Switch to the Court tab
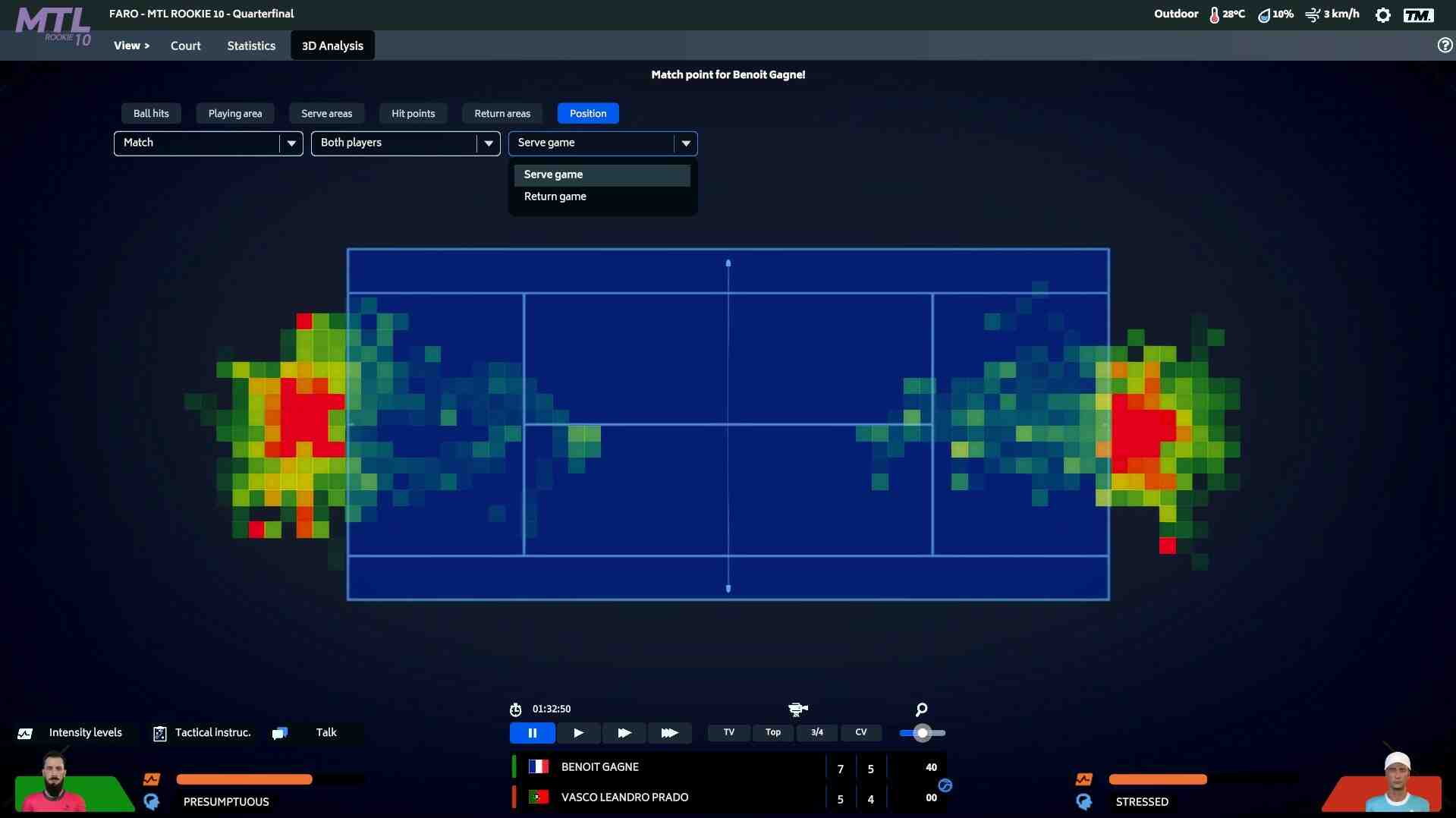This screenshot has width=1456, height=818. point(185,46)
